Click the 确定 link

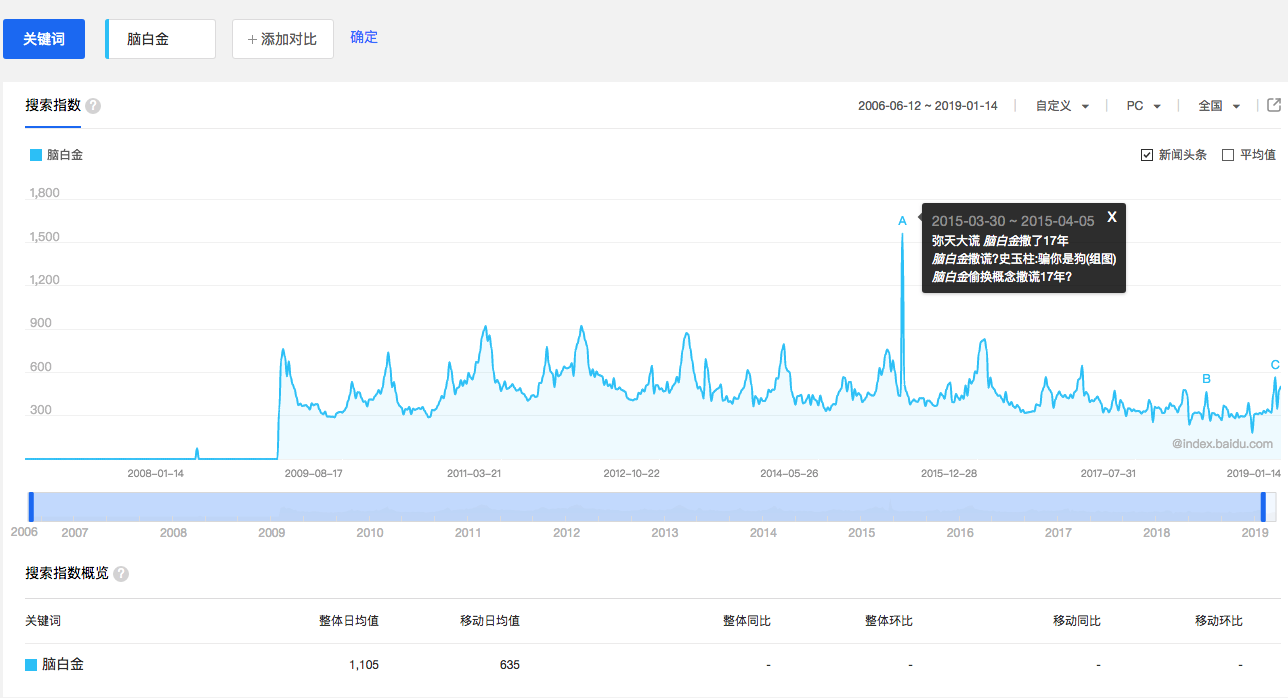tap(364, 37)
